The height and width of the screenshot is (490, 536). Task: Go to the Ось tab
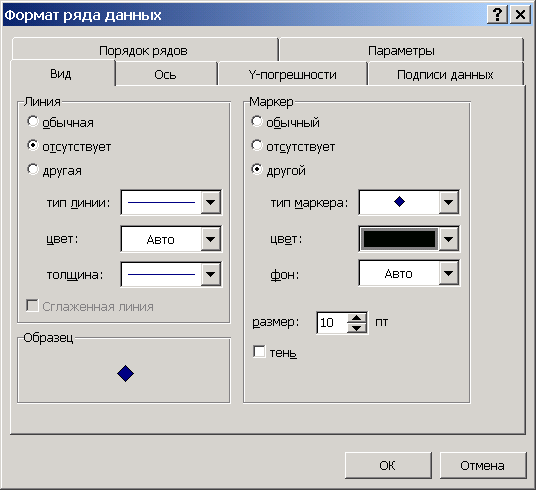tap(165, 74)
